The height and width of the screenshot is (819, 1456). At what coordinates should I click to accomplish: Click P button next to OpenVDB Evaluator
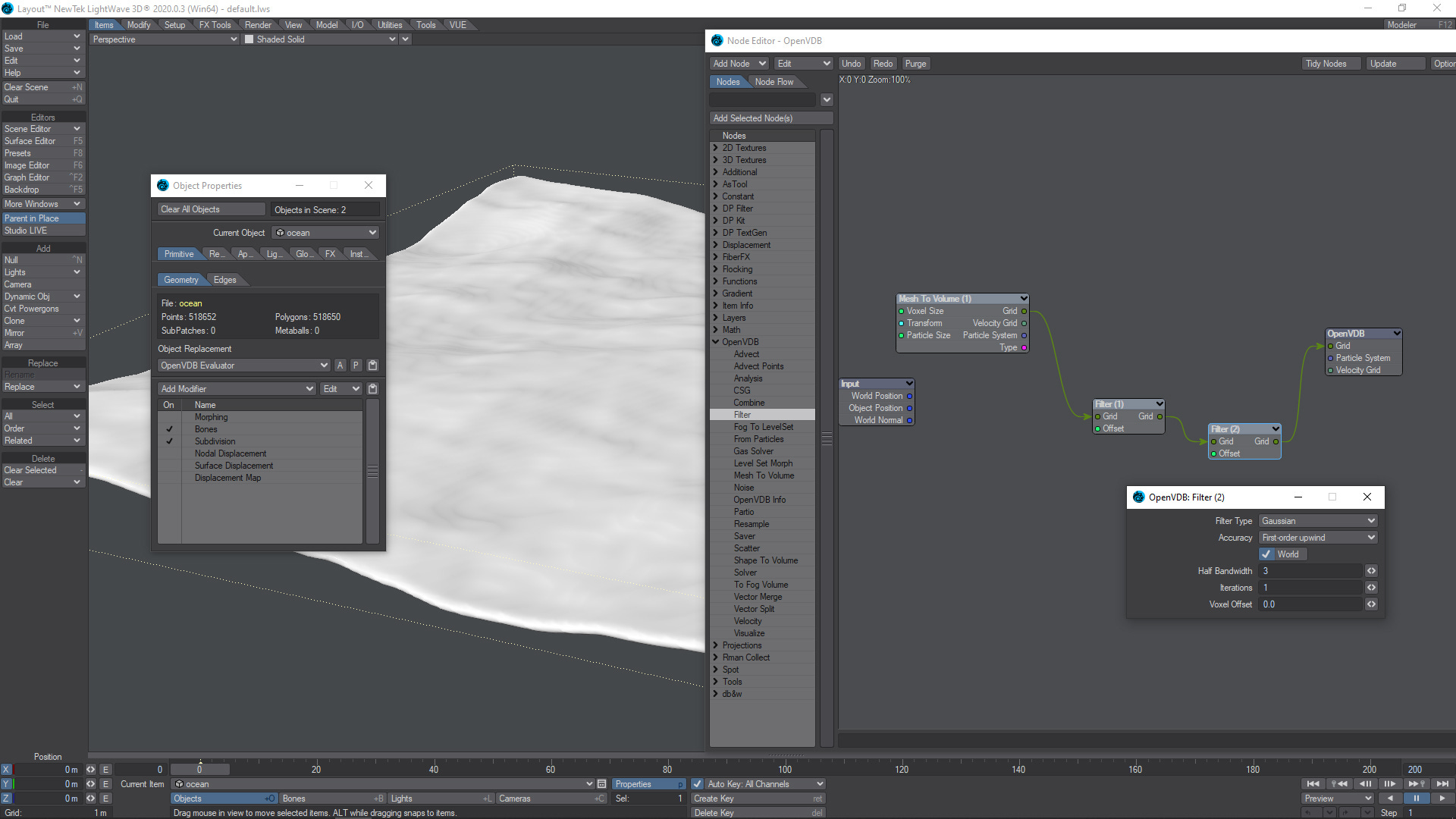tap(356, 366)
